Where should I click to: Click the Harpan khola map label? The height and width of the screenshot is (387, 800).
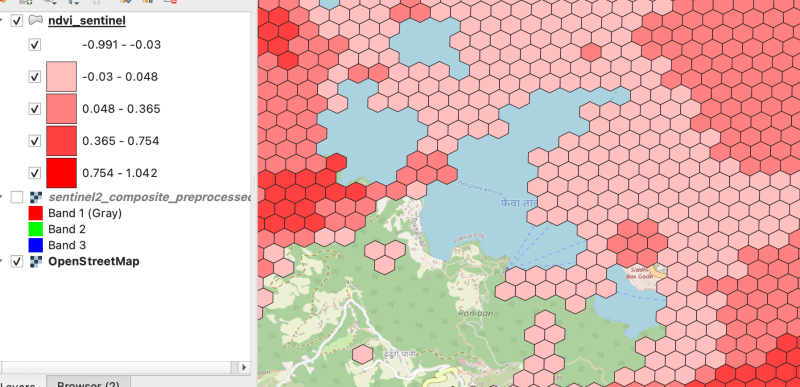[x=480, y=188]
